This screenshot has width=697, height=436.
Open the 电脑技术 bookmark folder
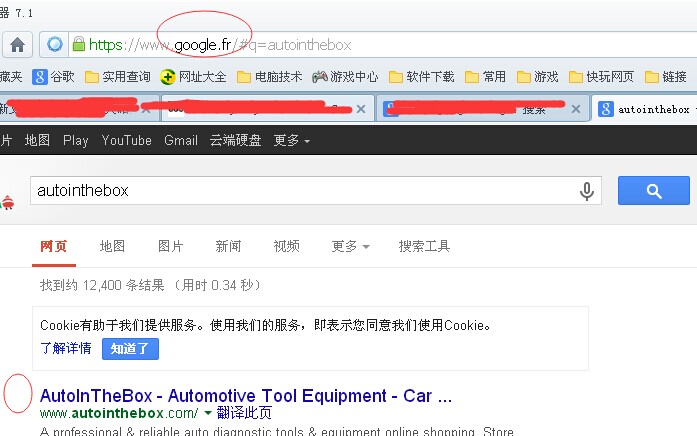(269, 76)
